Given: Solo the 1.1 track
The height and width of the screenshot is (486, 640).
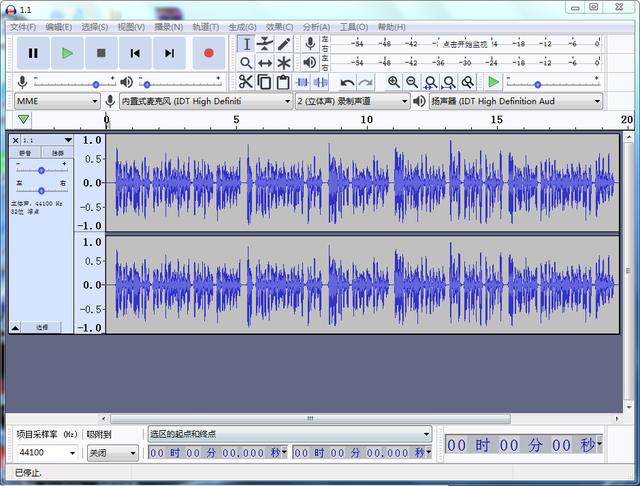Looking at the screenshot, I should point(57,153).
